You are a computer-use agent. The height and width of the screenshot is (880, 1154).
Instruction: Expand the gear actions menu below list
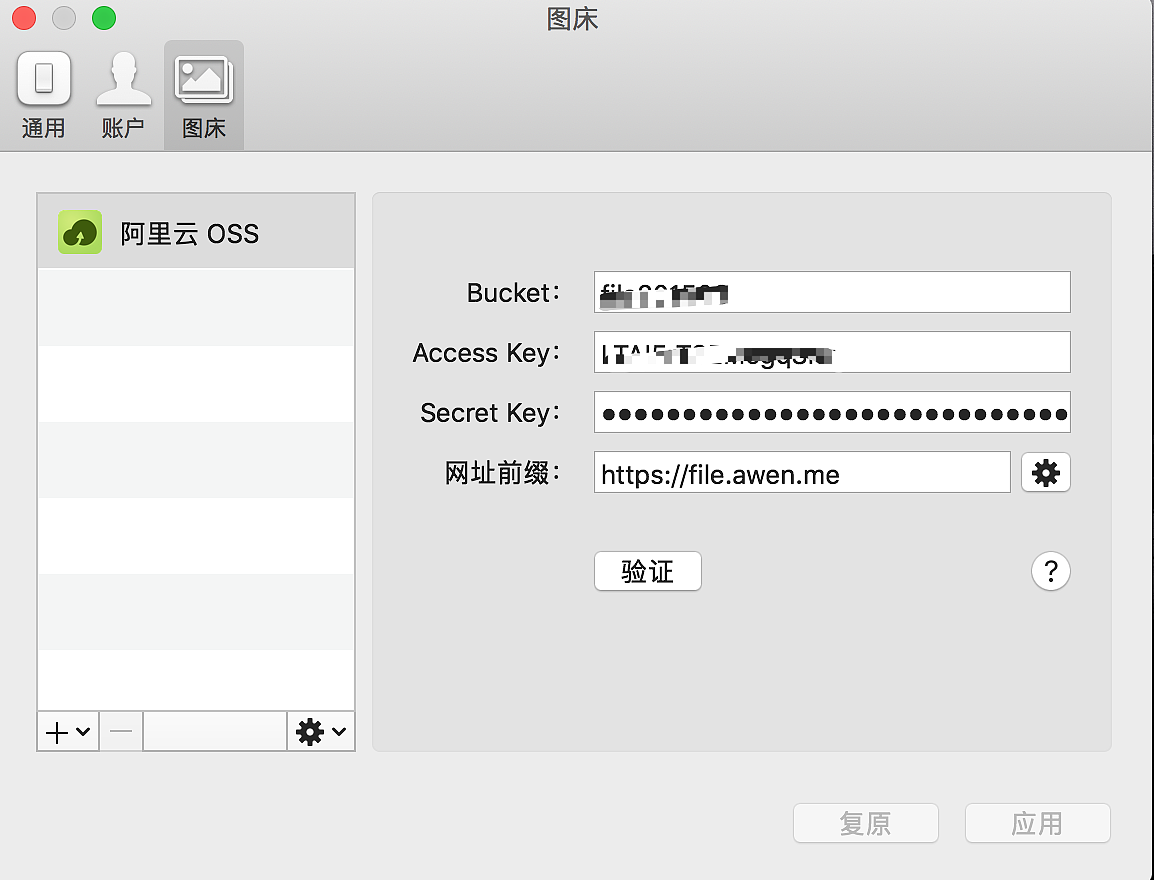[x=321, y=732]
